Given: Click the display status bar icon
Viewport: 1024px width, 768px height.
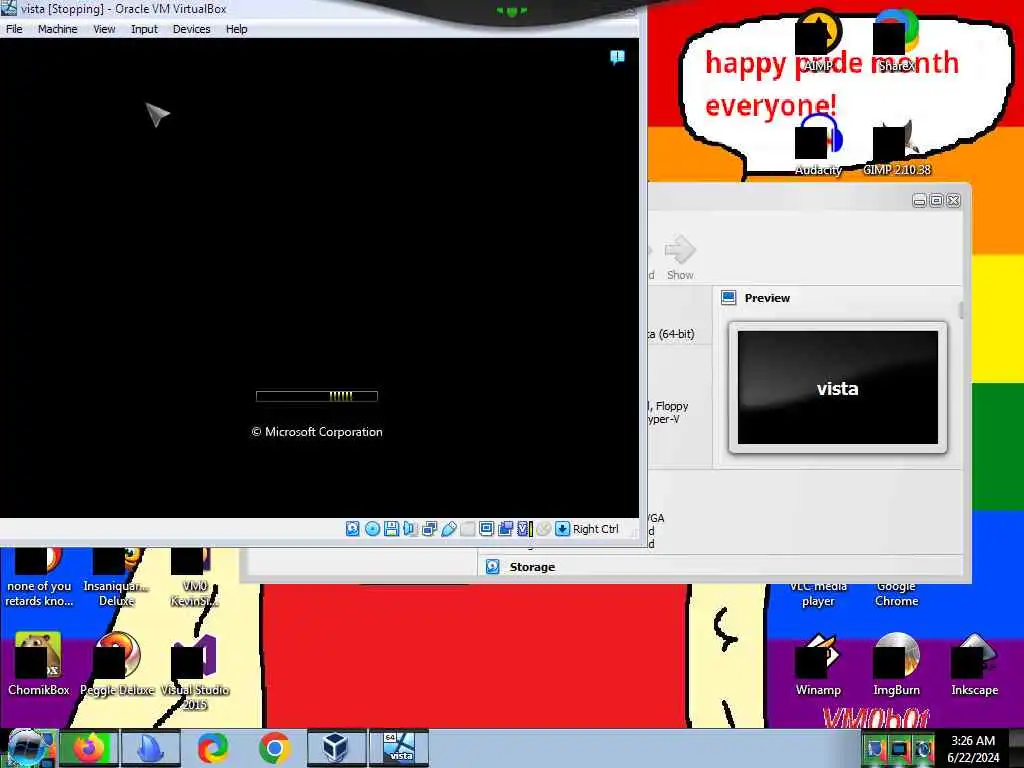Looking at the screenshot, I should tap(487, 529).
